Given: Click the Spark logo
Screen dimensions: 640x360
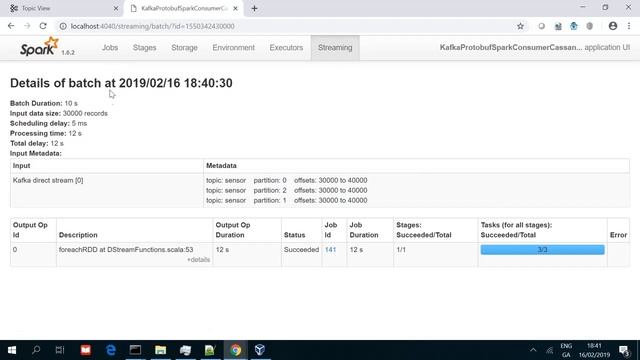Looking at the screenshot, I should [40, 47].
